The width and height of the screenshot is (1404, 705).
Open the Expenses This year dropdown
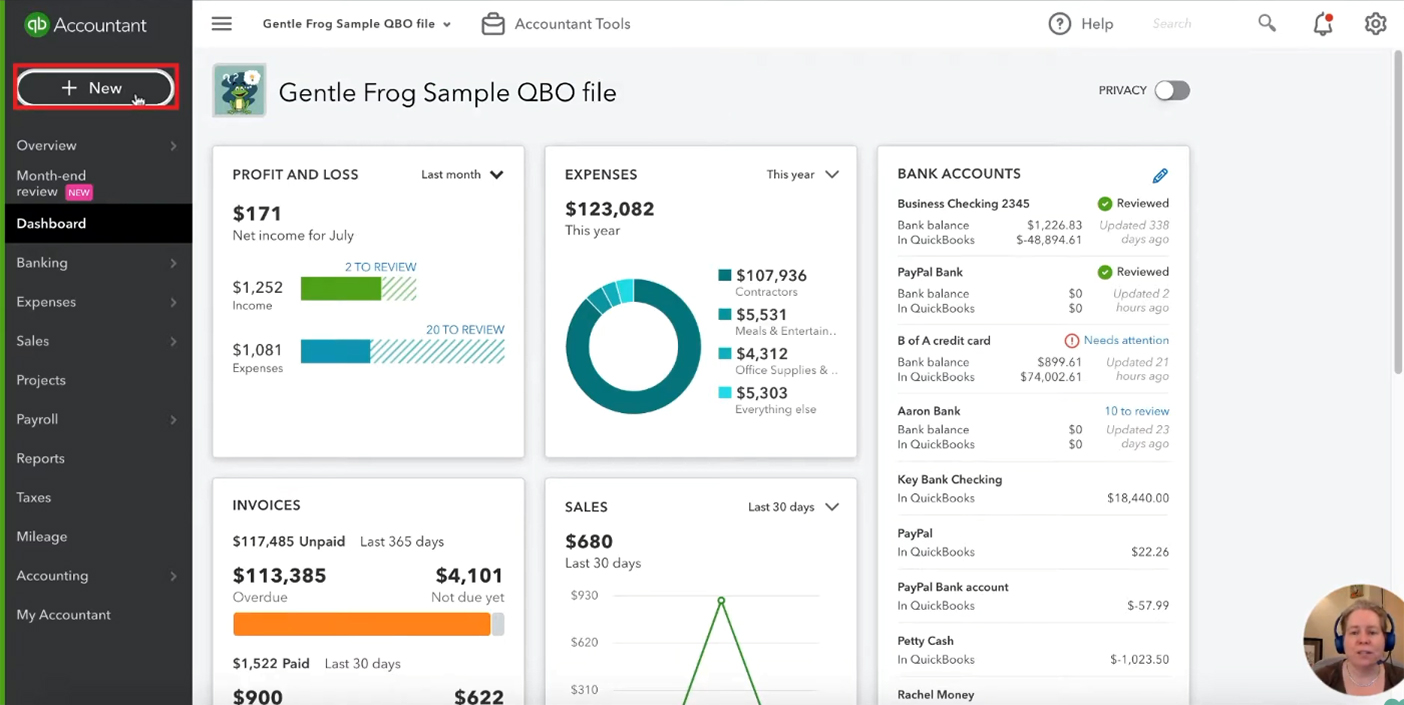(x=802, y=174)
